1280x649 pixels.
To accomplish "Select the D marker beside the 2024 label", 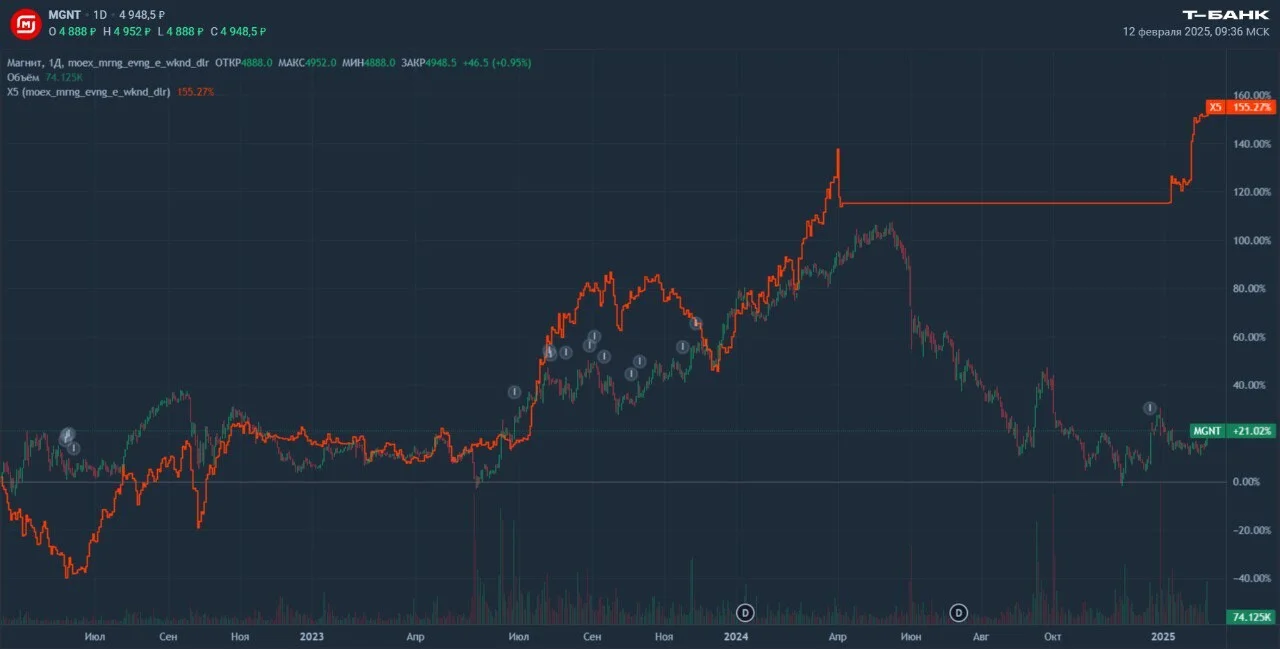I will point(745,612).
